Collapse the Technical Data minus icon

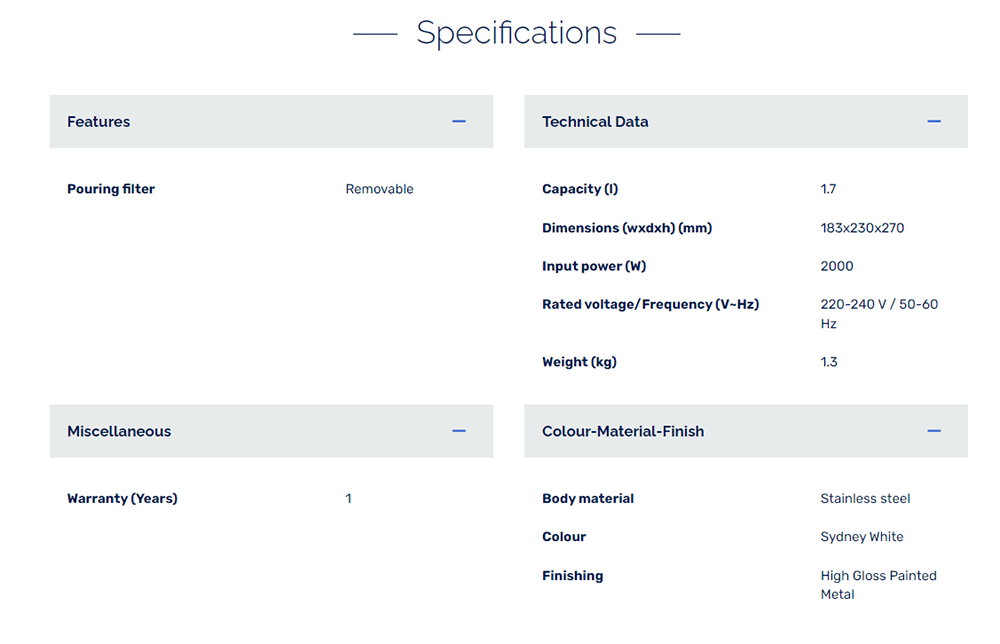click(934, 121)
